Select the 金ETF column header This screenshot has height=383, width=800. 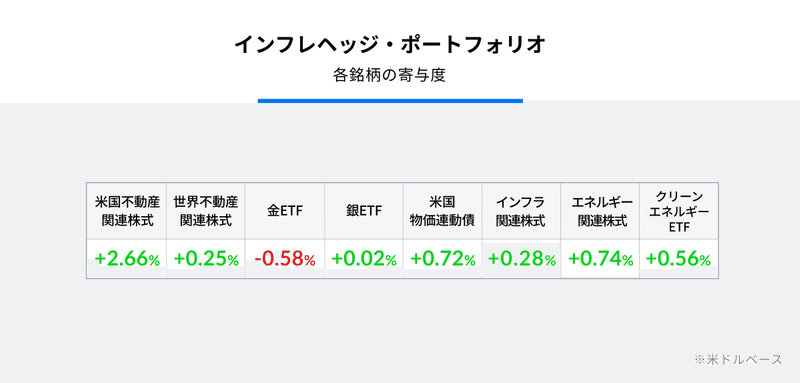[285, 211]
